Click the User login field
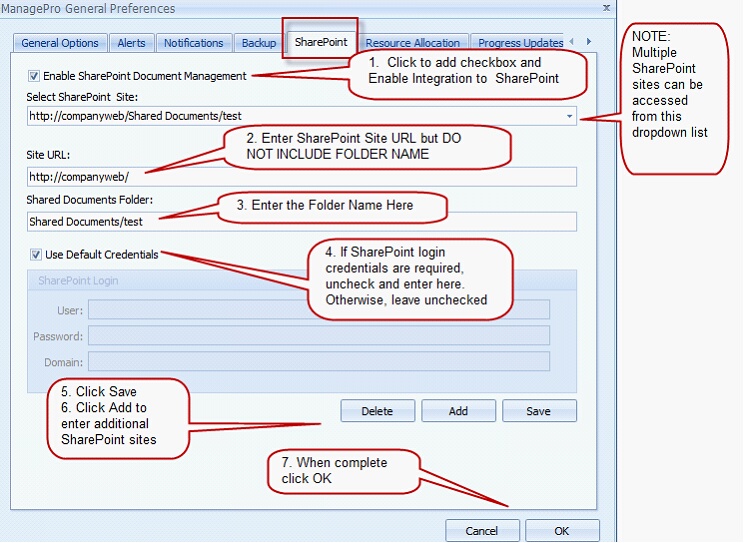 319,310
